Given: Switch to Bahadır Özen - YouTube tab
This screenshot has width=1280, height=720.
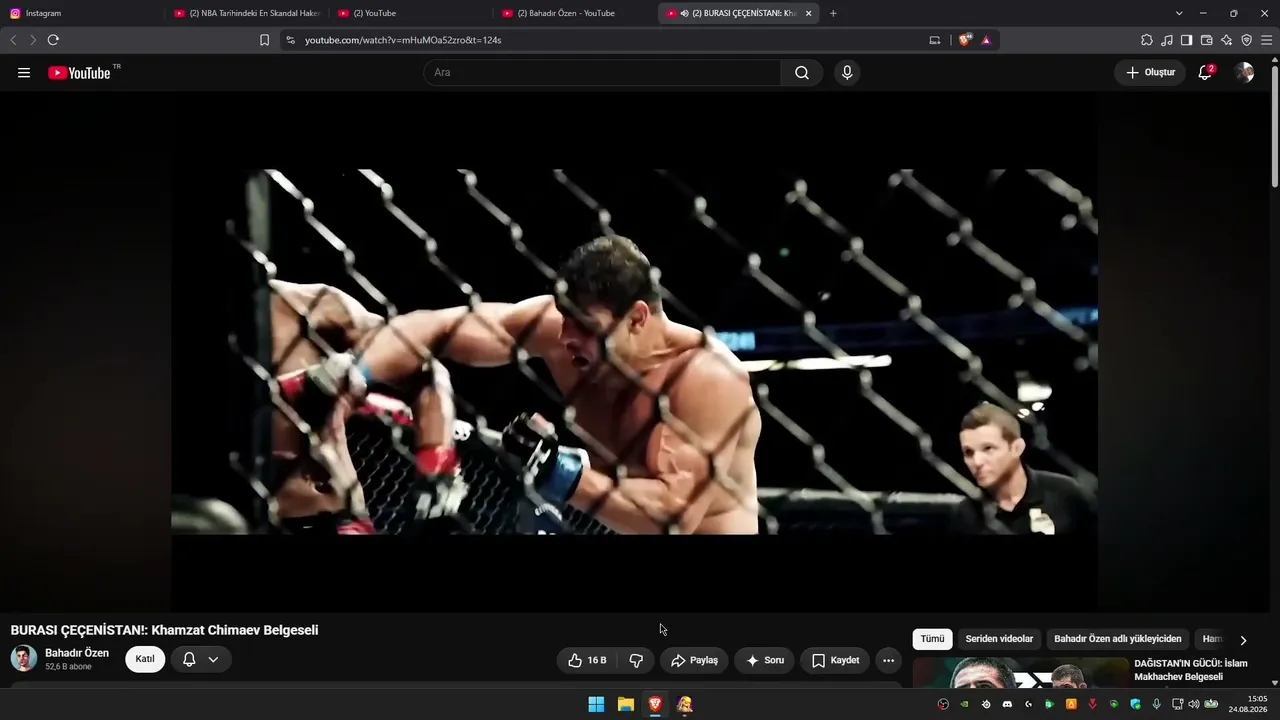Looking at the screenshot, I should pyautogui.click(x=575, y=13).
